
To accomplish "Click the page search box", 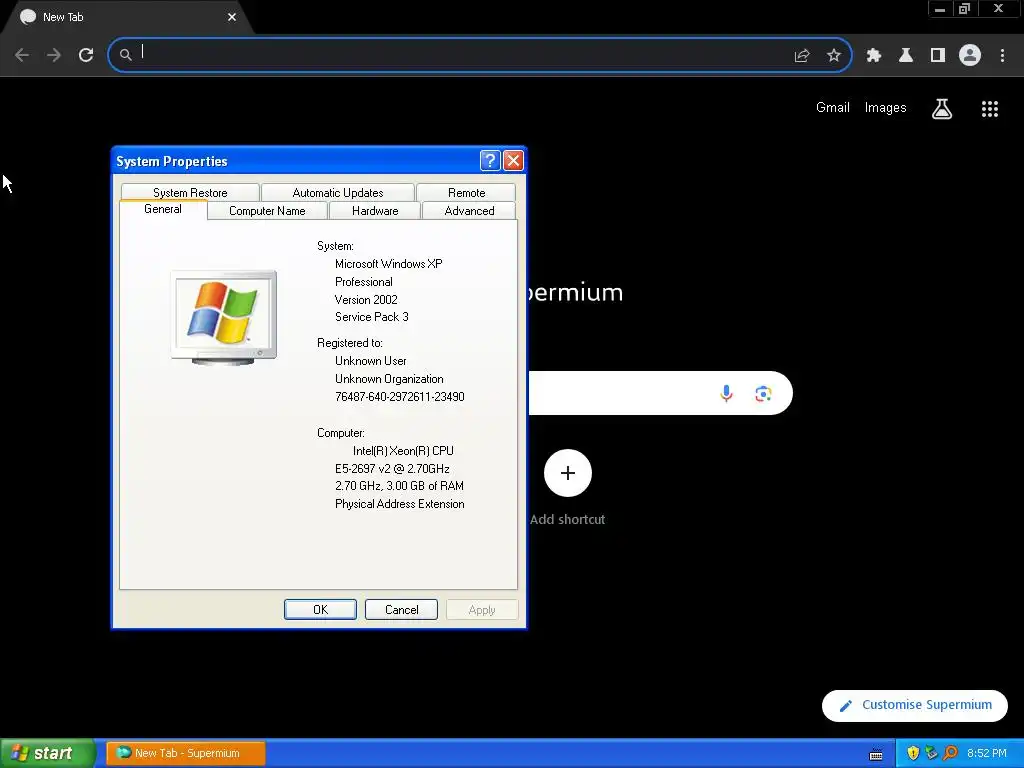I will (660, 393).
